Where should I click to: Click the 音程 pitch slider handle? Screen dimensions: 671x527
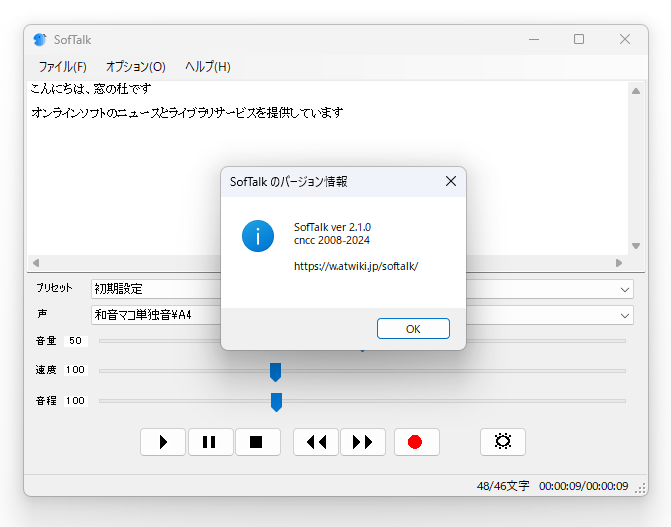[x=276, y=402]
